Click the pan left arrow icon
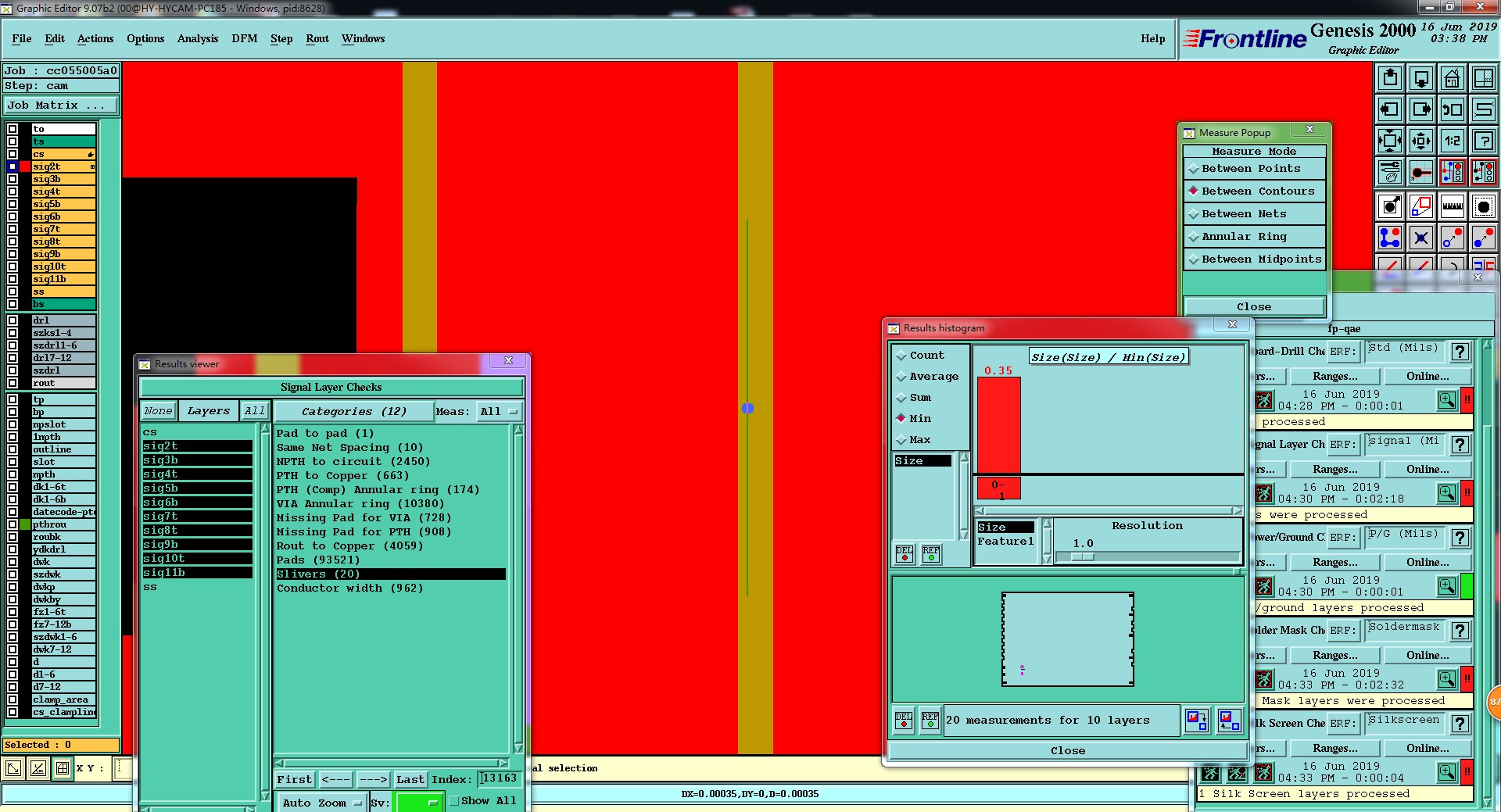 1390,109
